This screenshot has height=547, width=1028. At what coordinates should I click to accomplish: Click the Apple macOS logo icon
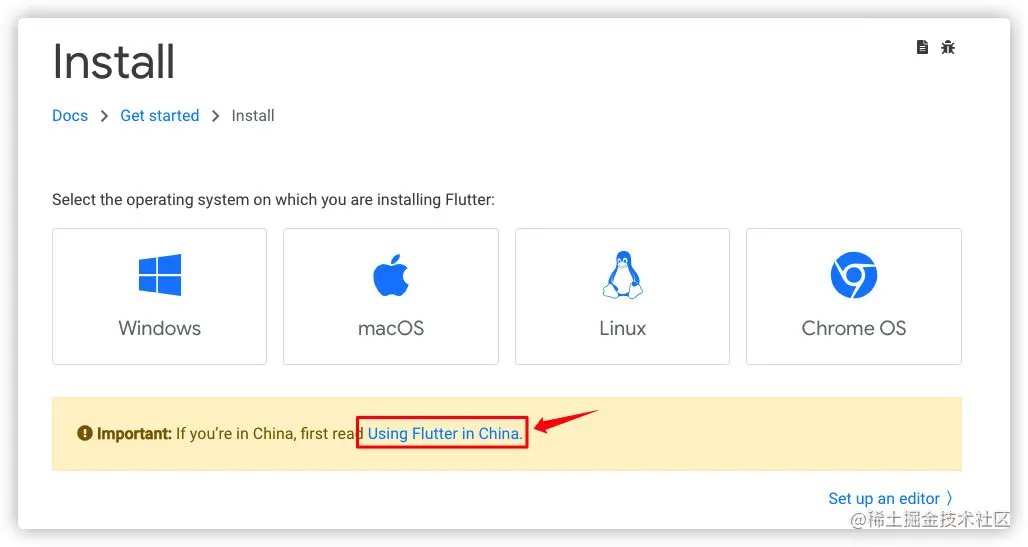pyautogui.click(x=391, y=275)
